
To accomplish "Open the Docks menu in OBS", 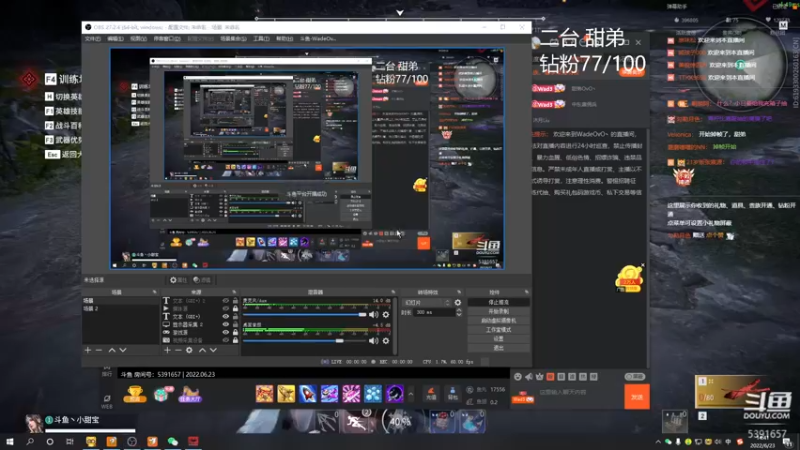I will (167, 39).
